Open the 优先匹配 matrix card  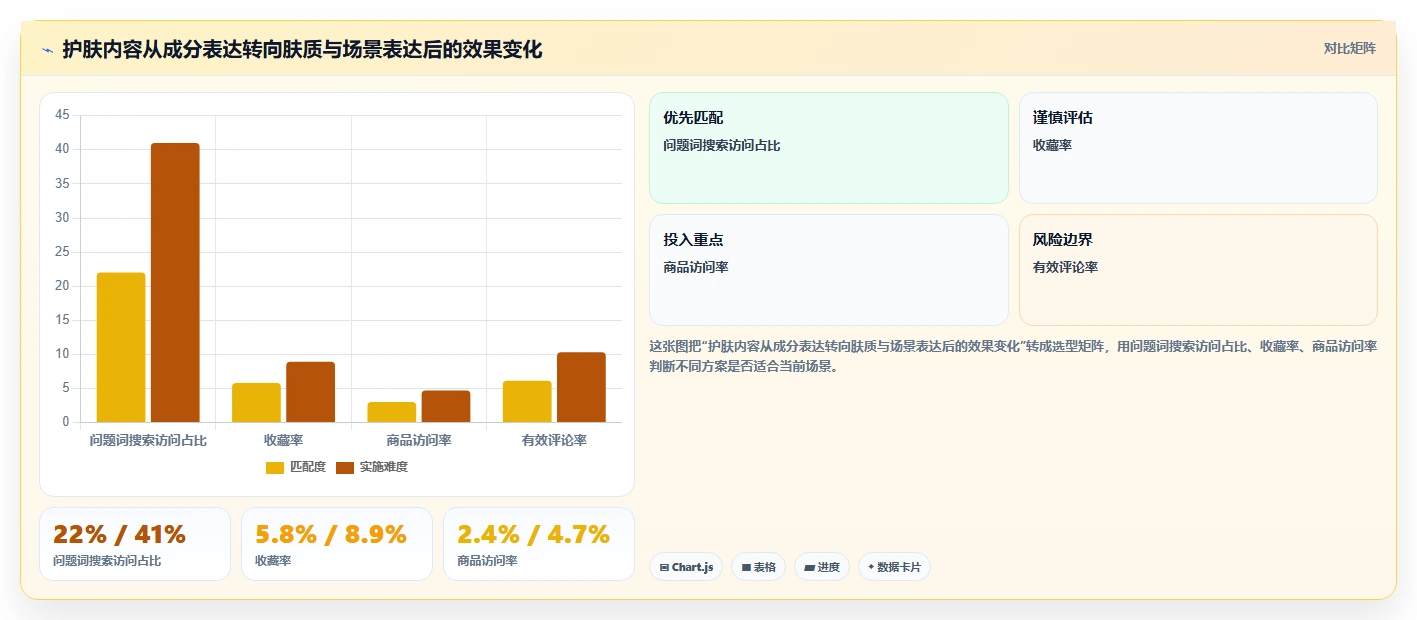(x=829, y=148)
